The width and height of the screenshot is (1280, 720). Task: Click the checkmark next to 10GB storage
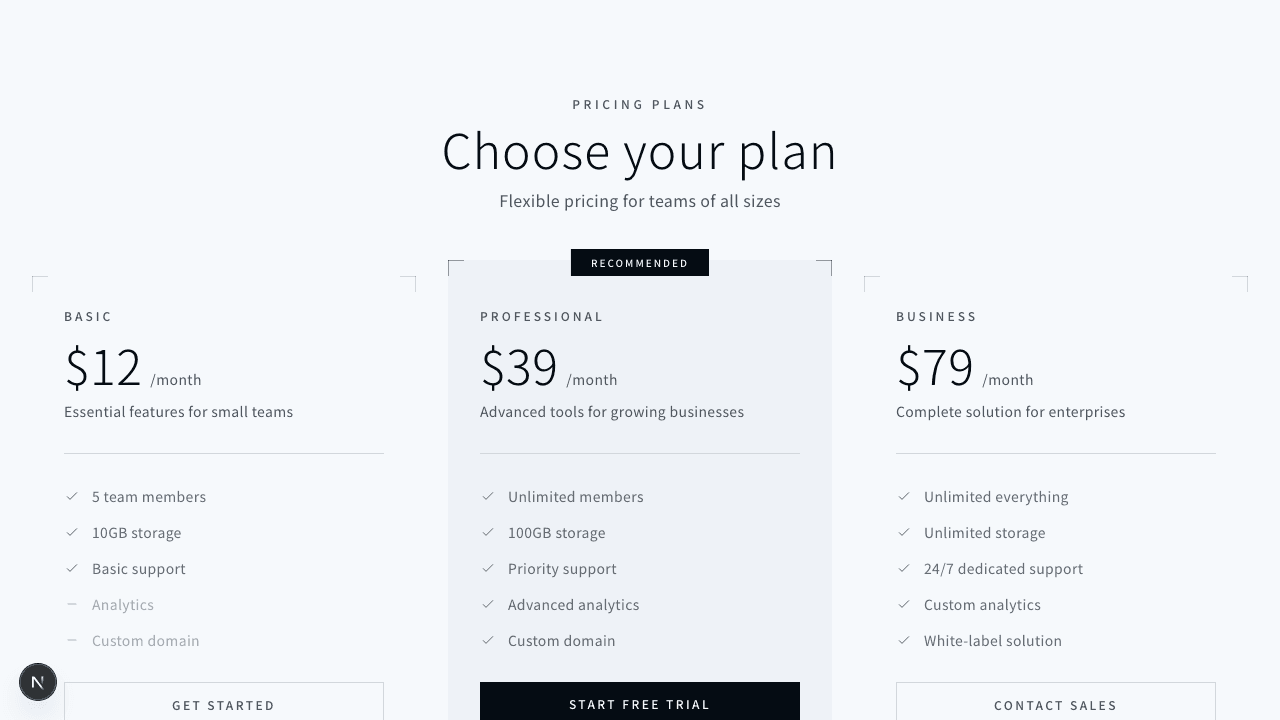(72, 532)
